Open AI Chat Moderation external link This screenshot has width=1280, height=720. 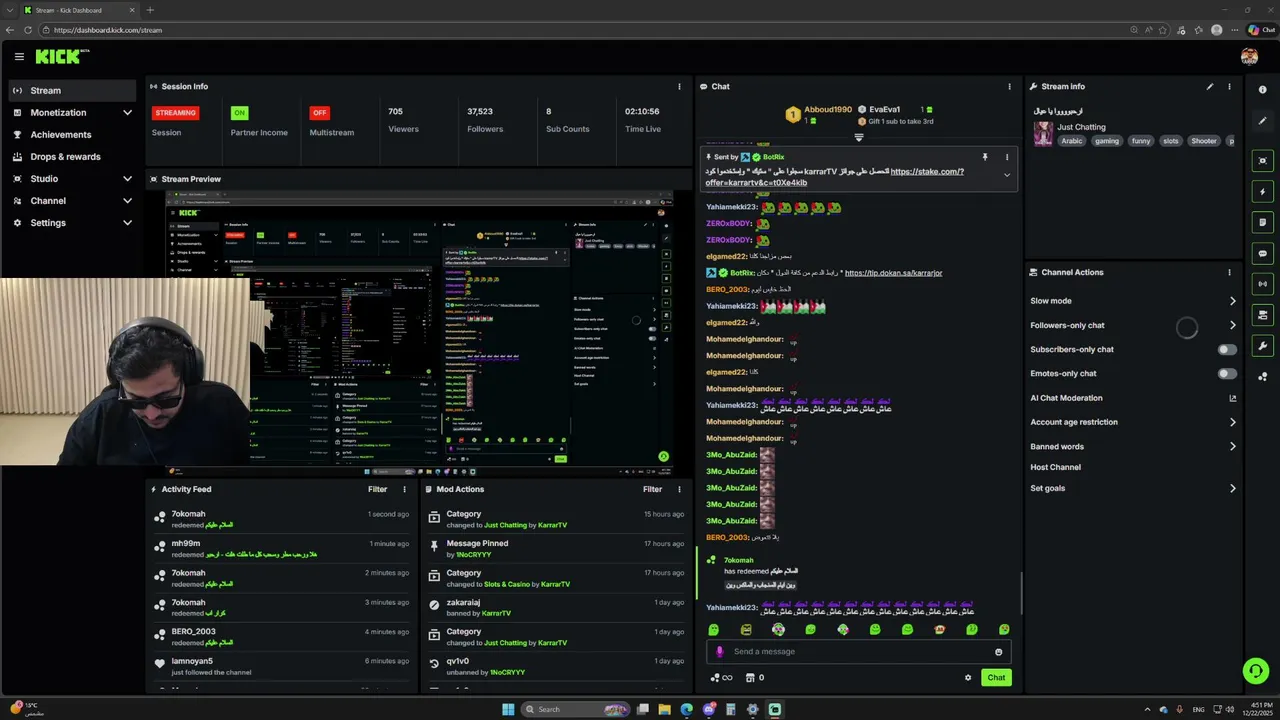pos(1232,398)
